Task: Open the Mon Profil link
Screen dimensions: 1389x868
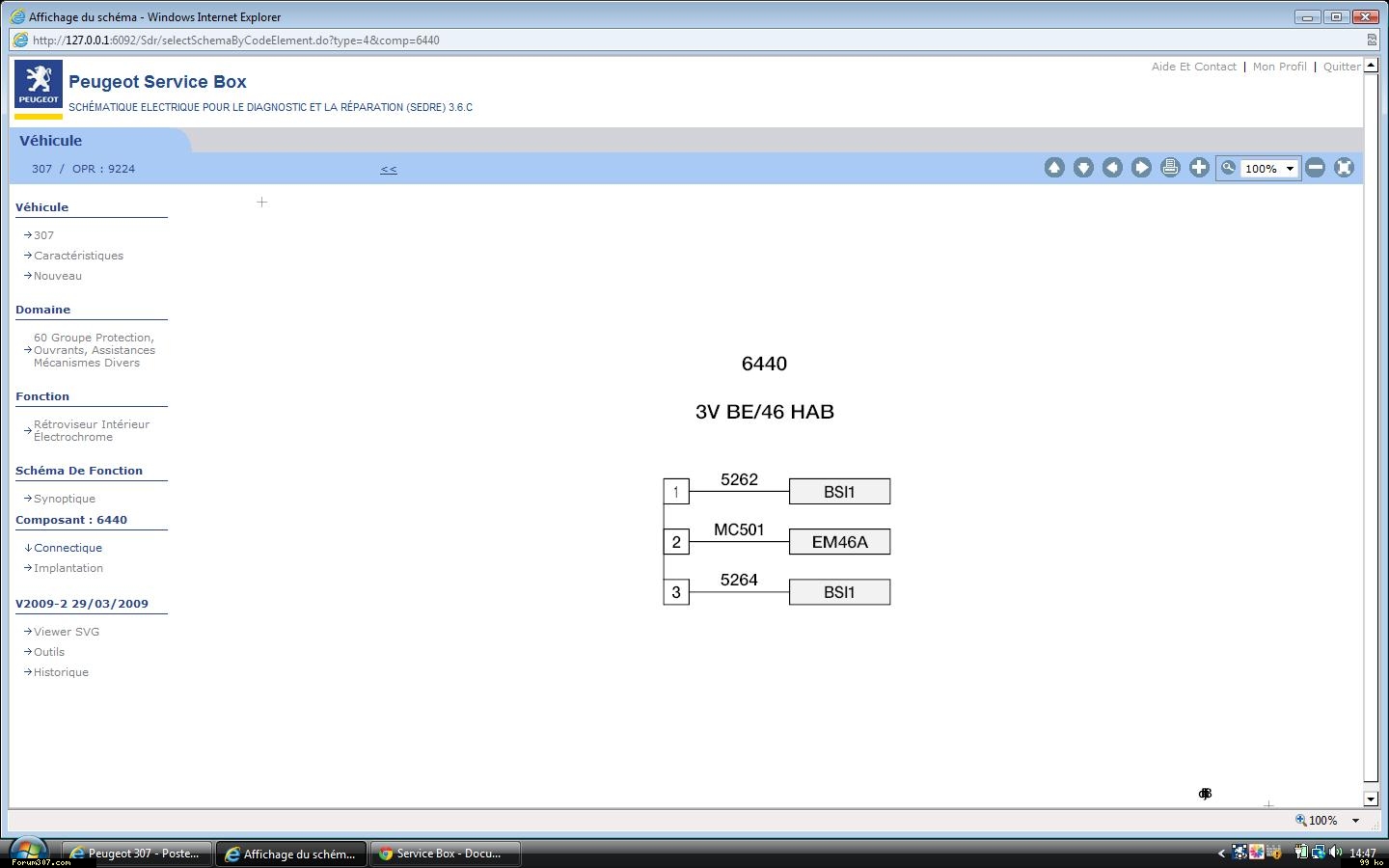Action: (1279, 67)
